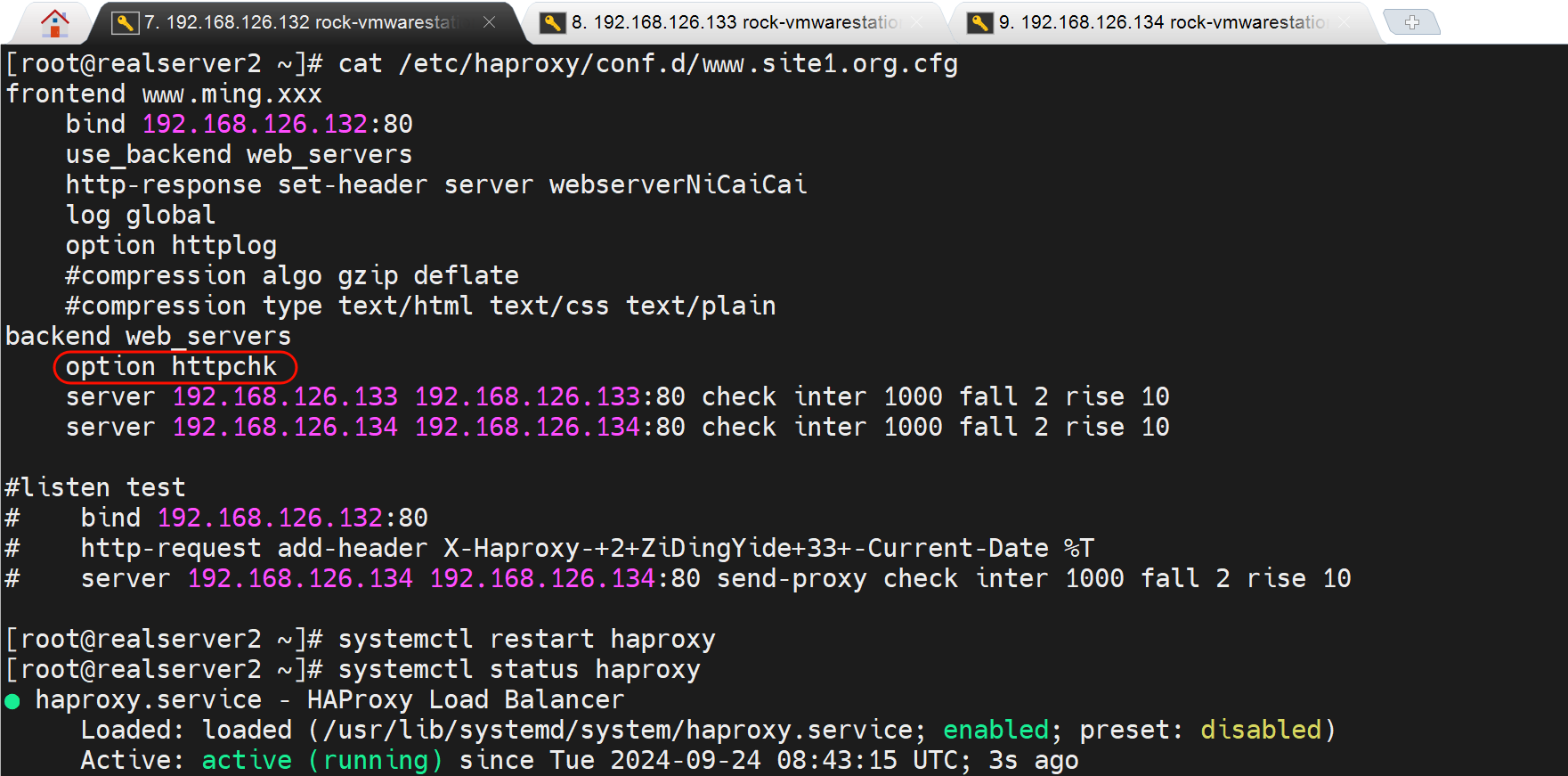Select tab 7. 192.168.126.132 rock-vmwarestation
1568x776 pixels.
pos(303,22)
